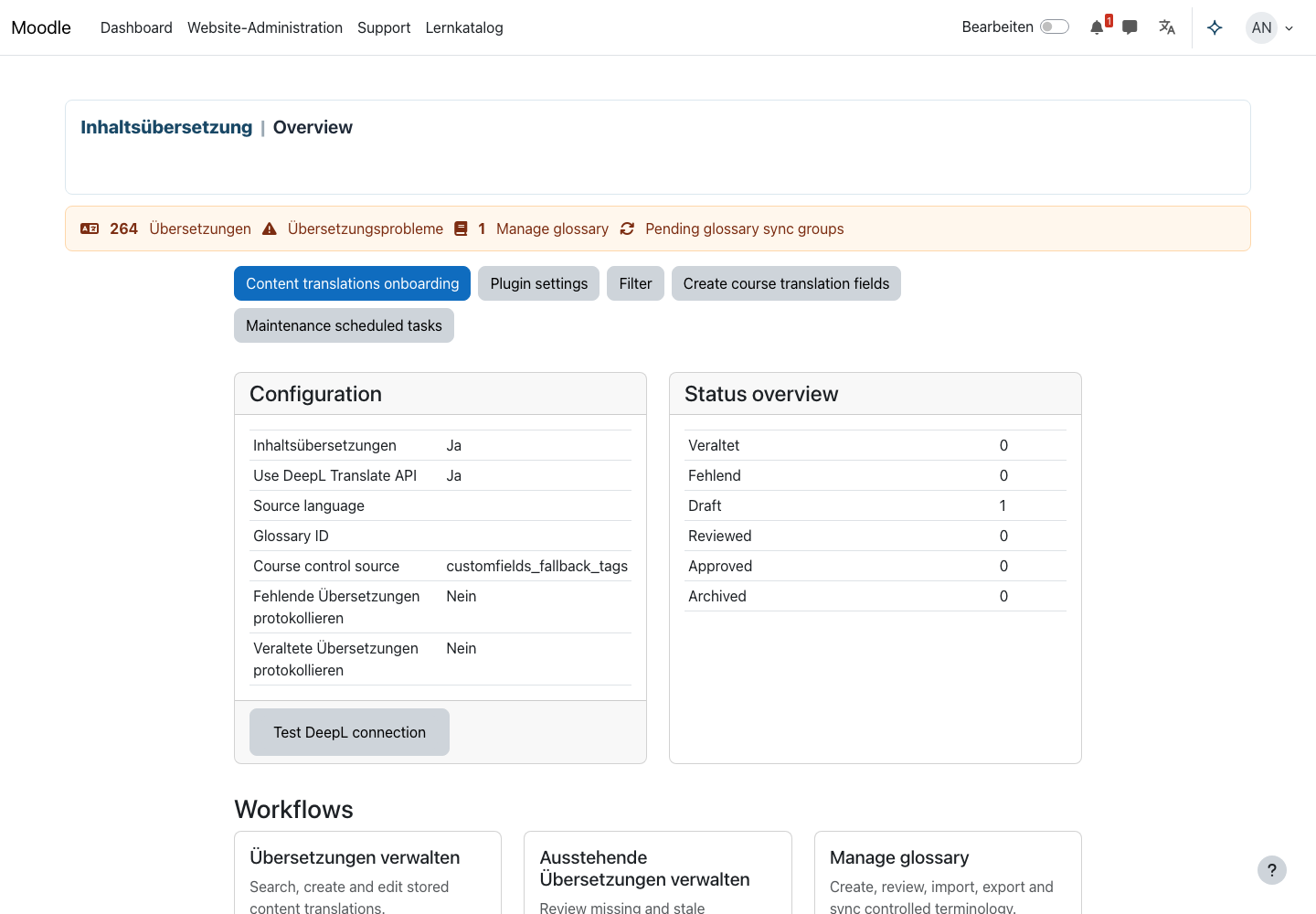Click the customfields_fallback_tags value

click(537, 566)
